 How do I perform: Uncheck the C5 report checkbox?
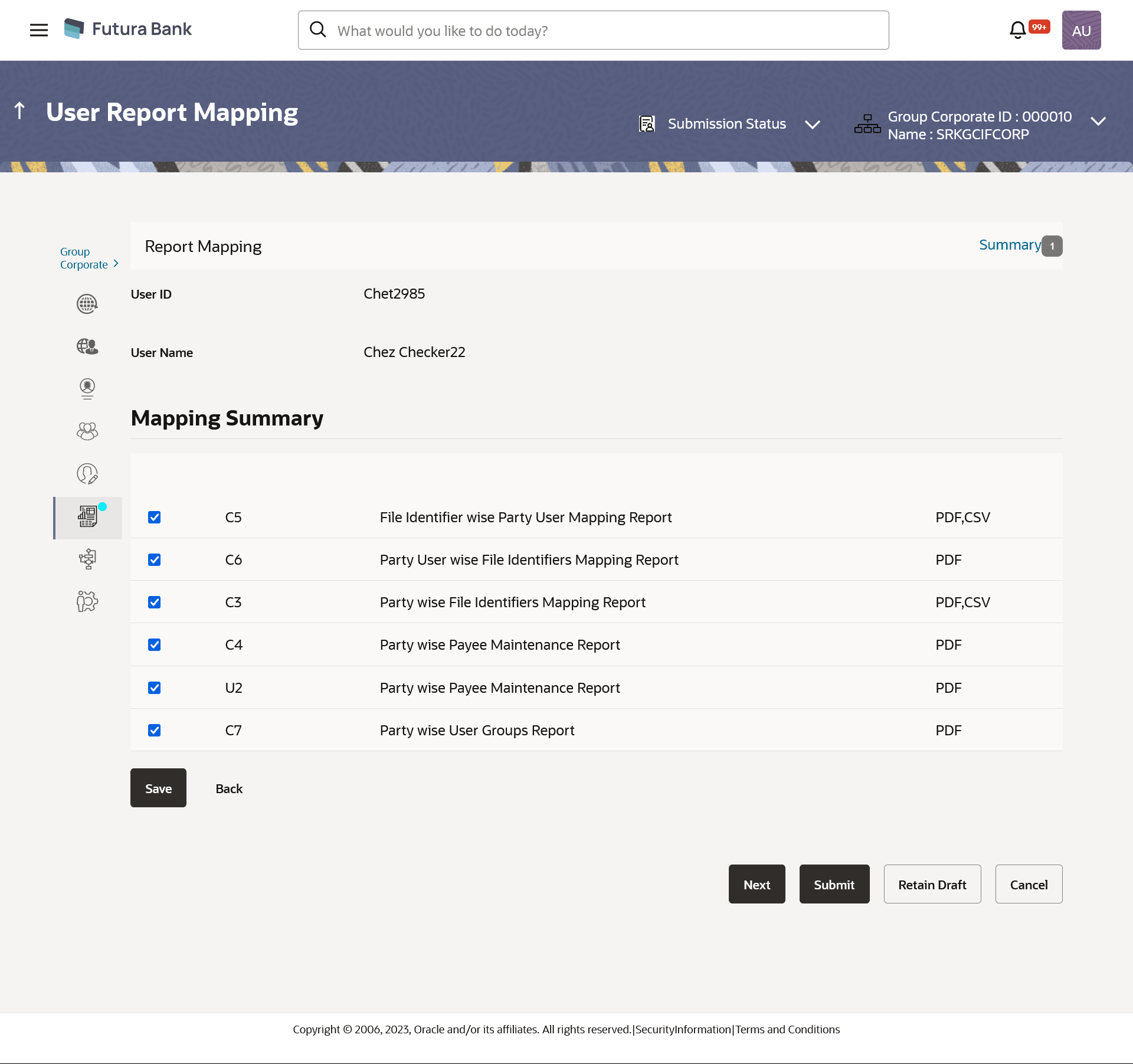(155, 518)
